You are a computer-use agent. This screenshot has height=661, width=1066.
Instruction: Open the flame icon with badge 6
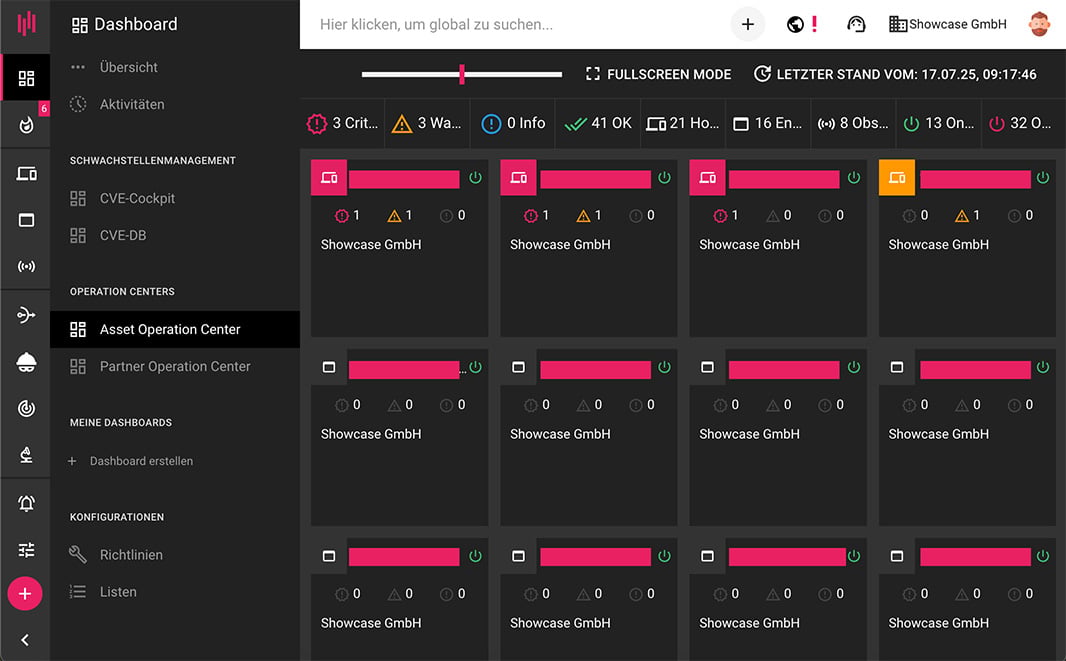click(26, 124)
